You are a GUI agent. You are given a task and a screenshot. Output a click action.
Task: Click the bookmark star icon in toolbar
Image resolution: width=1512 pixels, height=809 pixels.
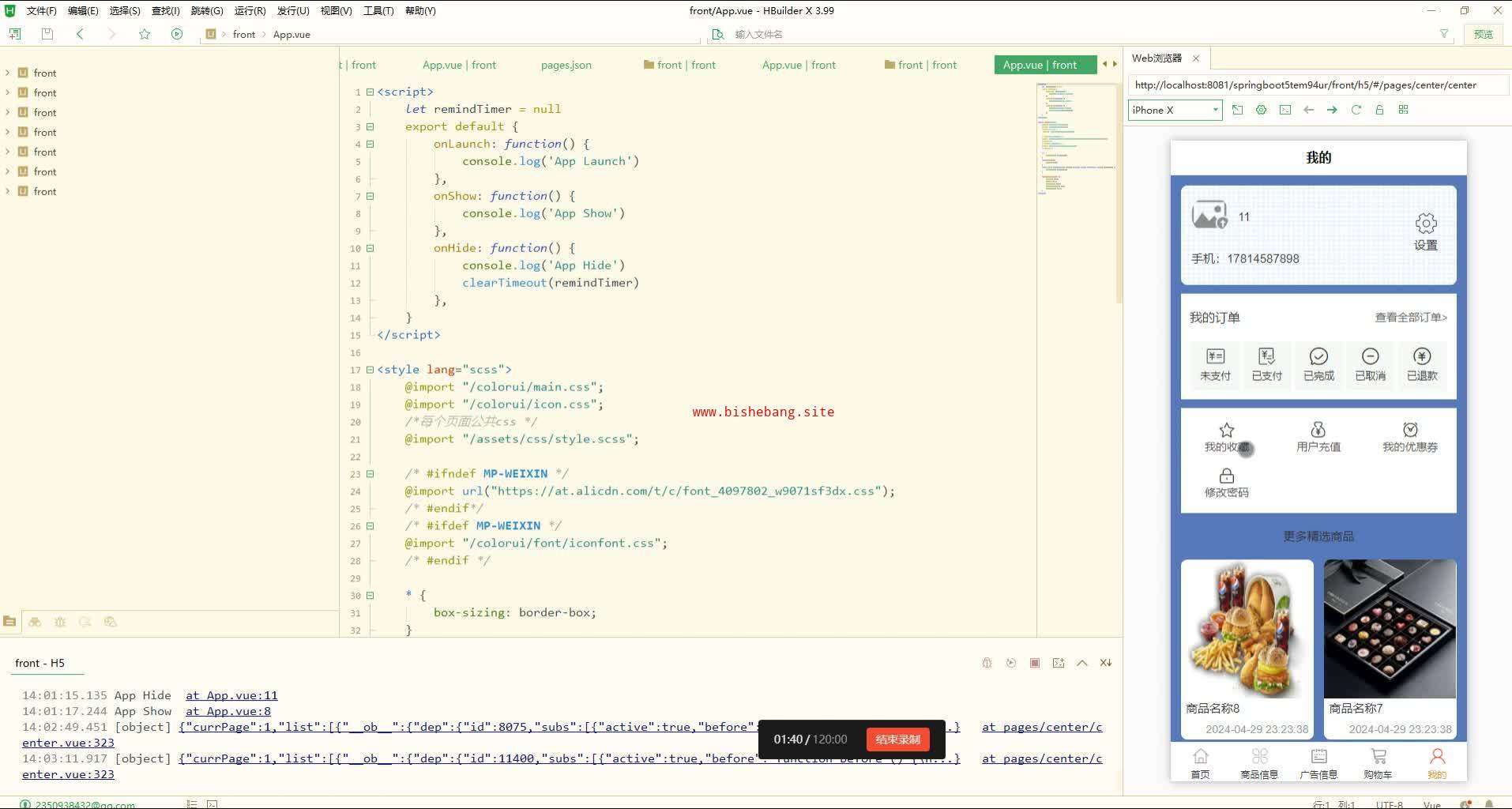coord(145,34)
